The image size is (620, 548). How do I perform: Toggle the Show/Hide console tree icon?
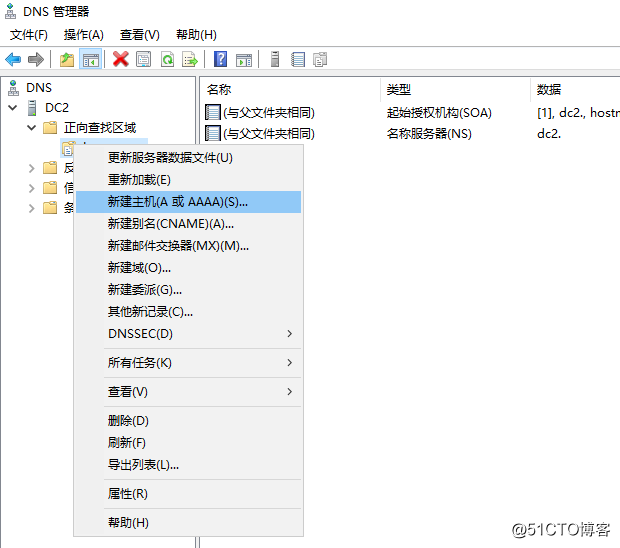(91, 60)
